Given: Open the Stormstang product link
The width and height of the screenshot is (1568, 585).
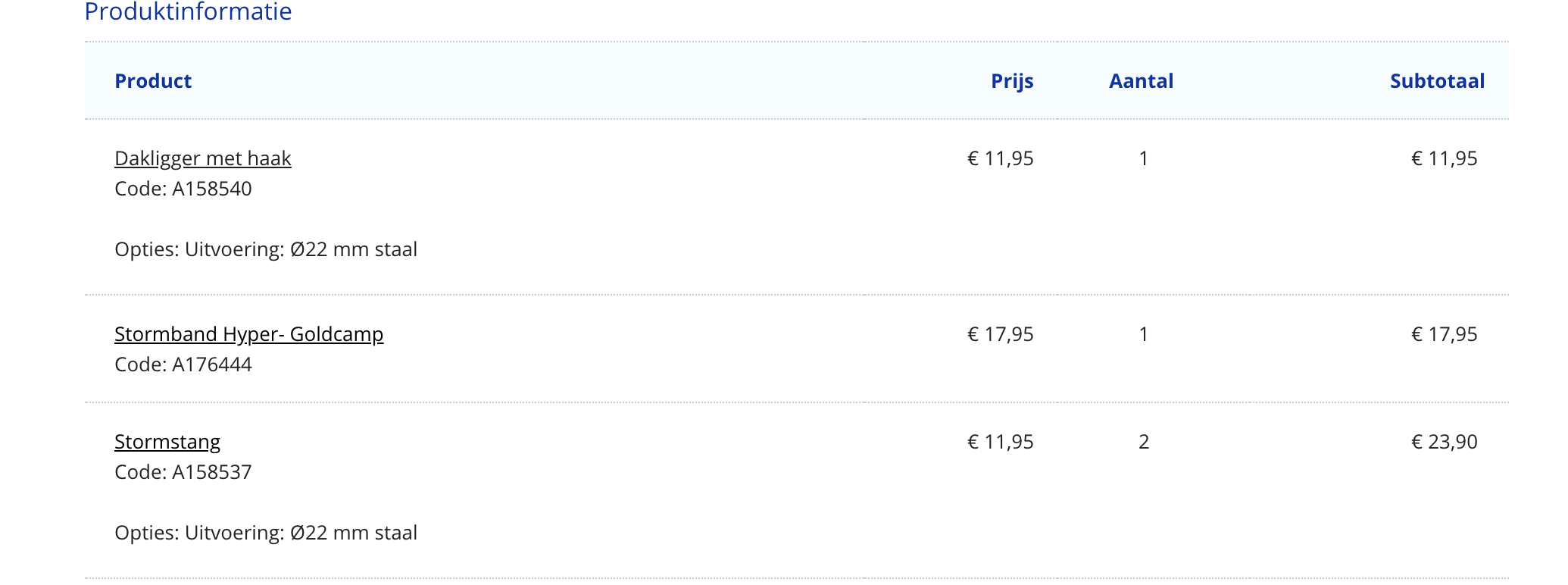Looking at the screenshot, I should coord(167,442).
